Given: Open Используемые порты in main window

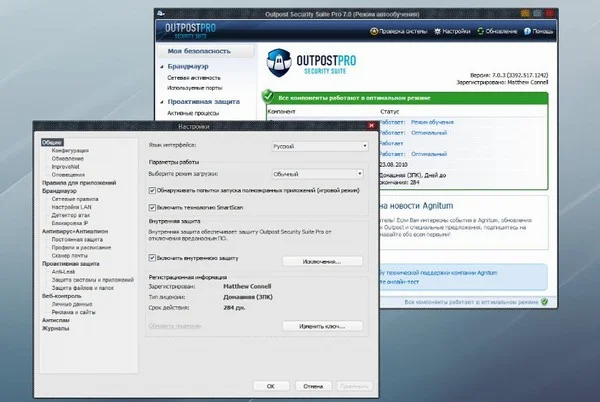Looking at the screenshot, I should pos(194,88).
